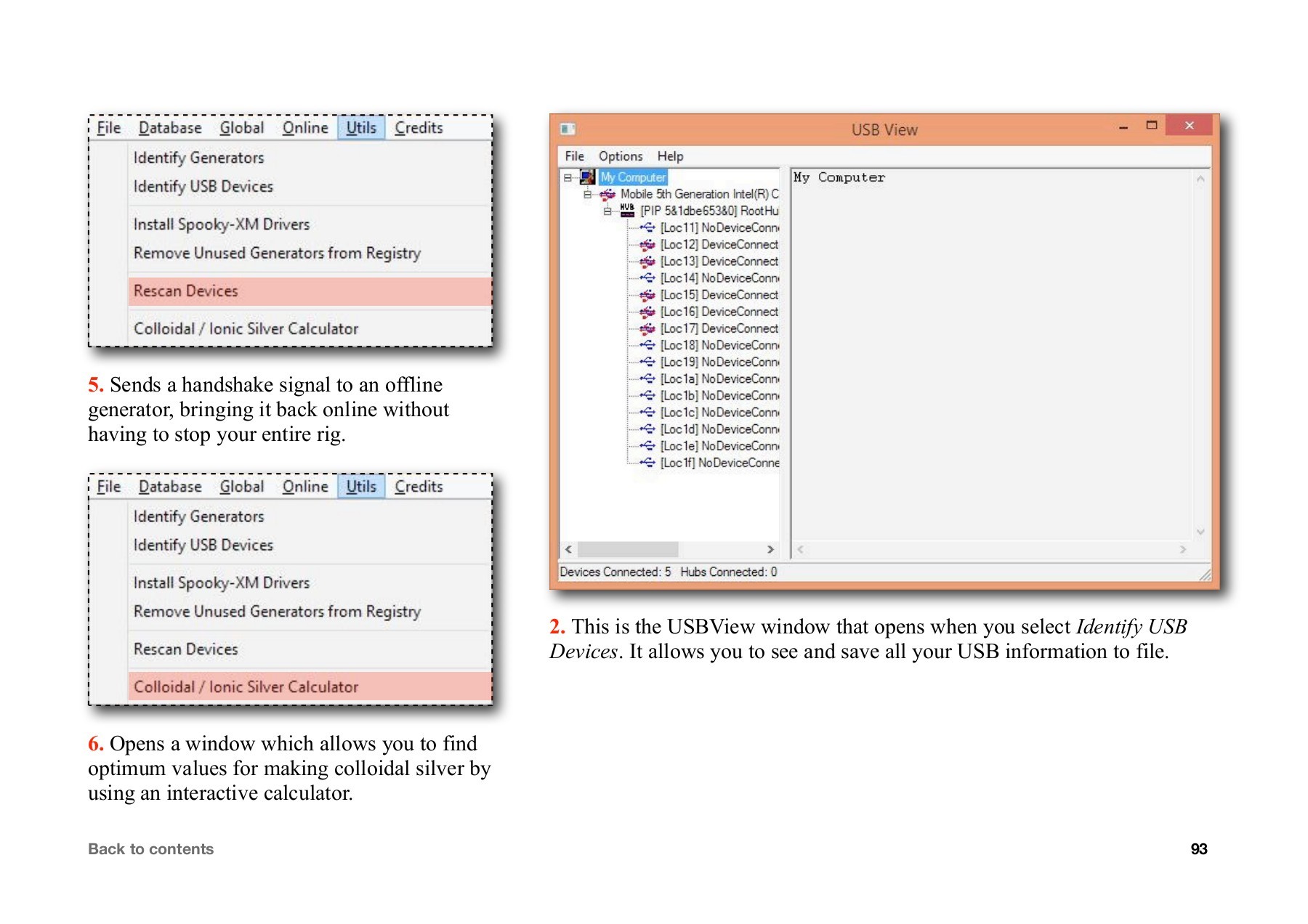Collapse the My Computer tree node

pyautogui.click(x=569, y=177)
